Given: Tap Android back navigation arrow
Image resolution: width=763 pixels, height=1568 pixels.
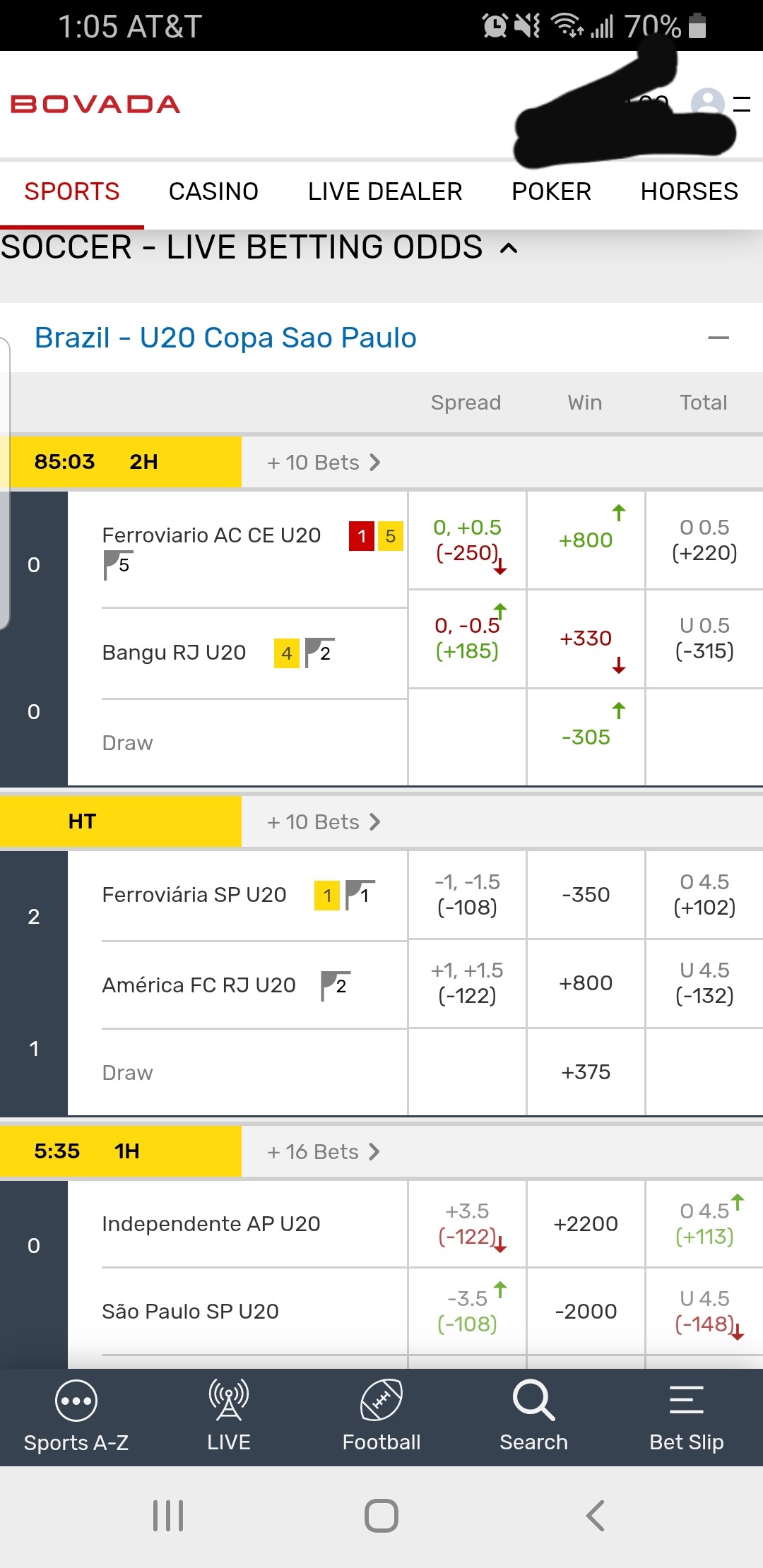Looking at the screenshot, I should coord(596,1516).
